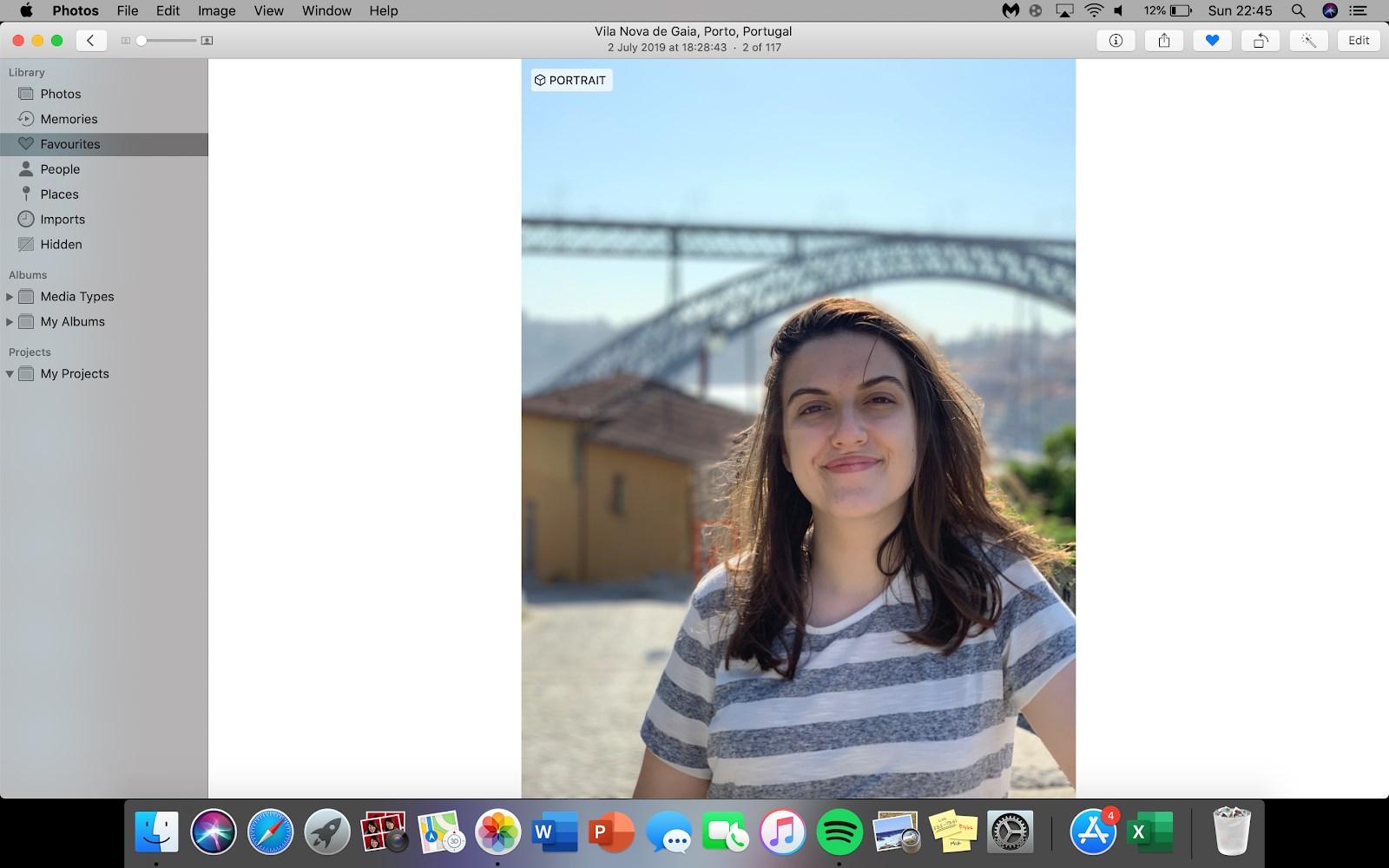Expand the Media Types disclosure triangle
This screenshot has height=868, width=1389.
coord(10,297)
